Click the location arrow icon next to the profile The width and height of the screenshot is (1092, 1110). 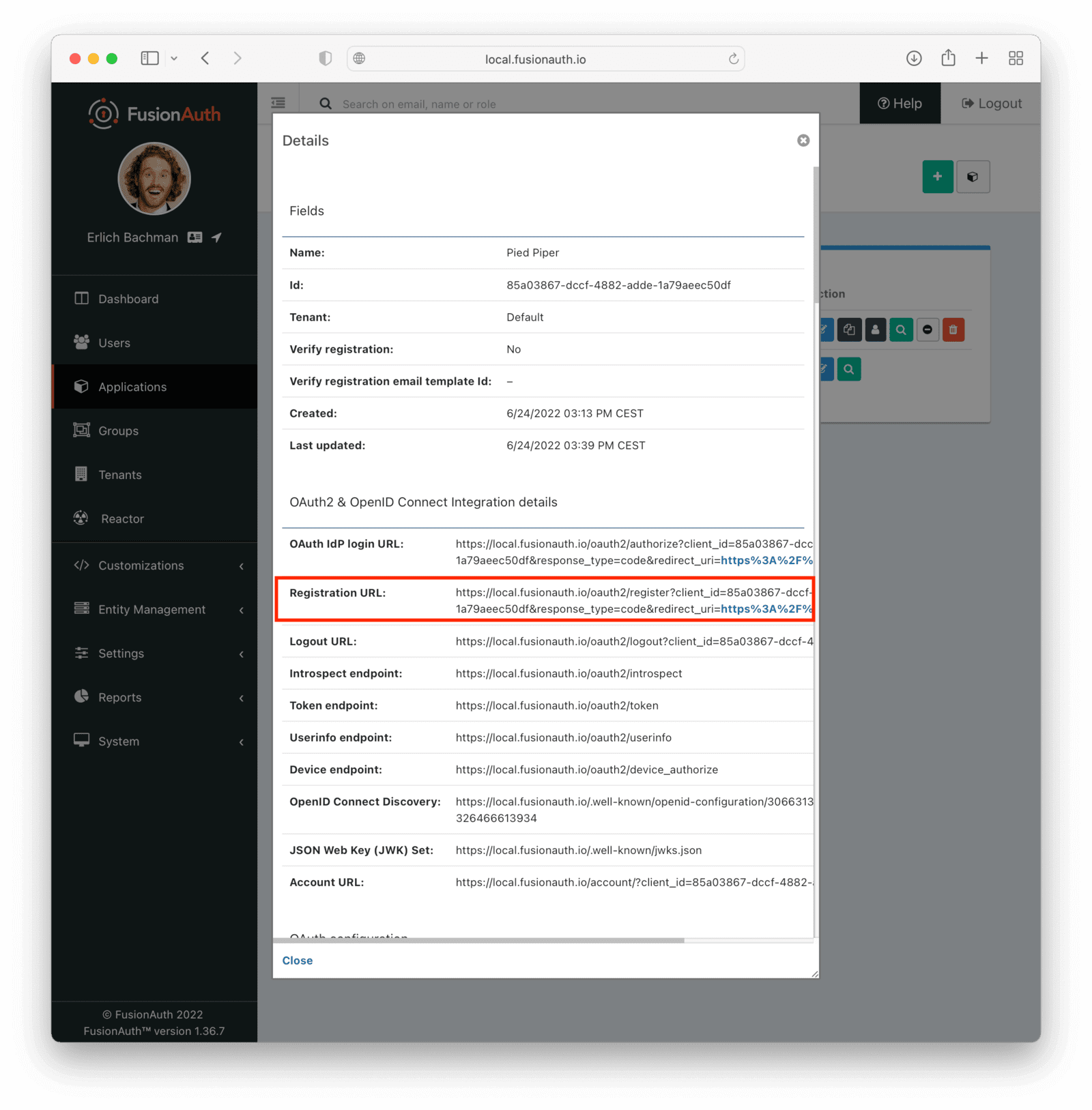tap(216, 237)
